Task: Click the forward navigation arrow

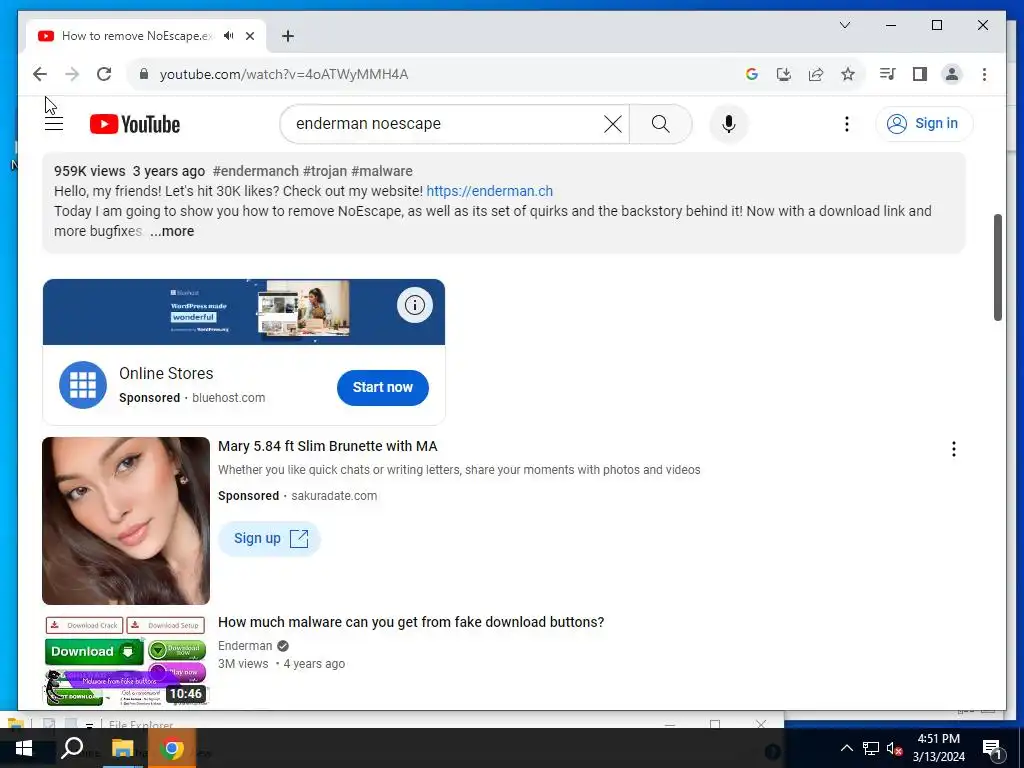Action: (x=72, y=74)
